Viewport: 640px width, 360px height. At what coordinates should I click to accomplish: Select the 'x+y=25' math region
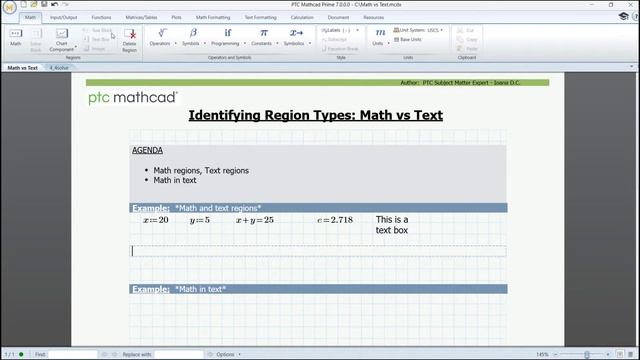[x=255, y=220]
